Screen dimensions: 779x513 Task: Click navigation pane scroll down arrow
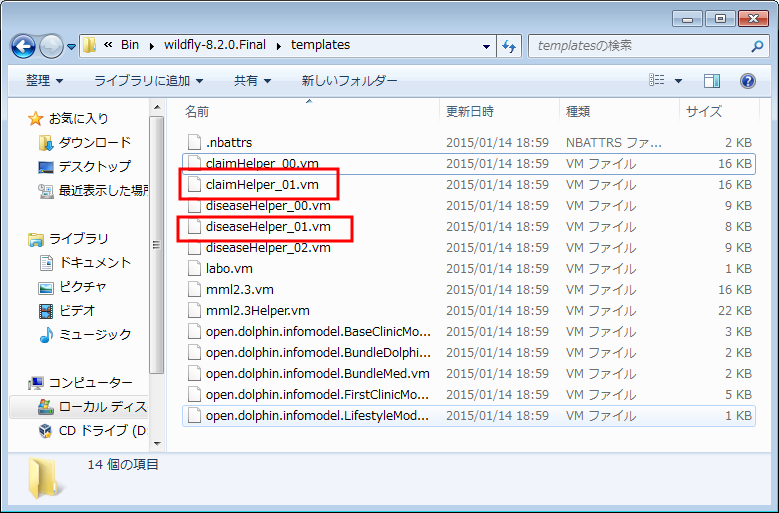coord(157,443)
